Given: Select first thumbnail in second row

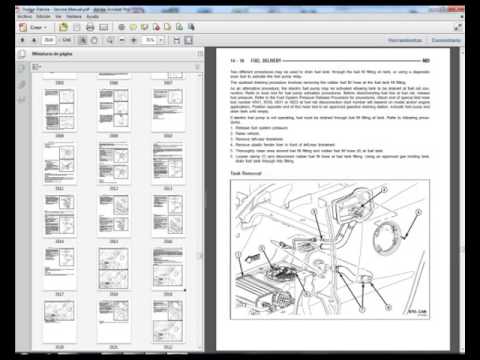Looking at the screenshot, I should (59, 109).
